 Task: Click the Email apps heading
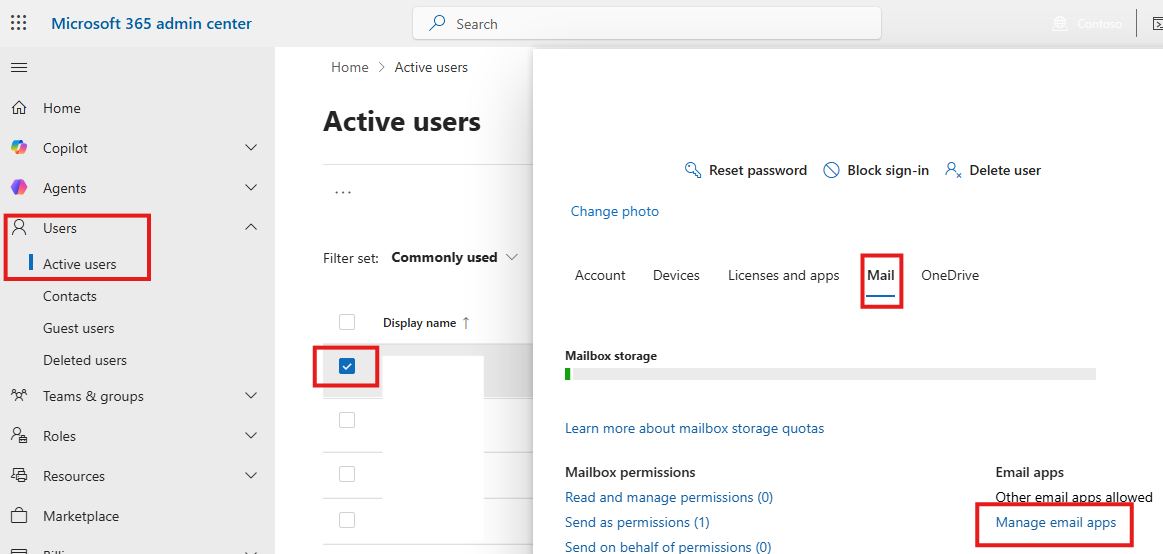click(1029, 472)
